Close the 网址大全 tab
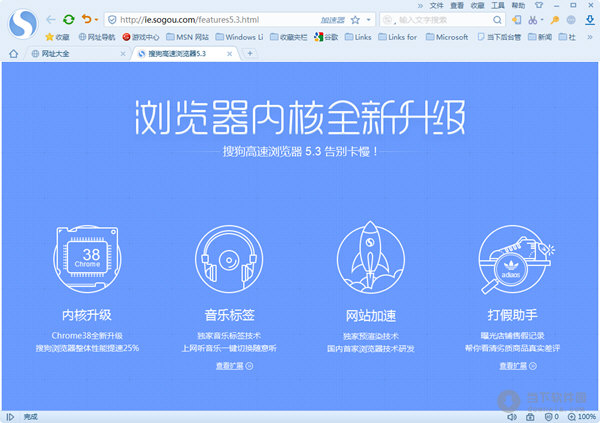 [x=123, y=54]
